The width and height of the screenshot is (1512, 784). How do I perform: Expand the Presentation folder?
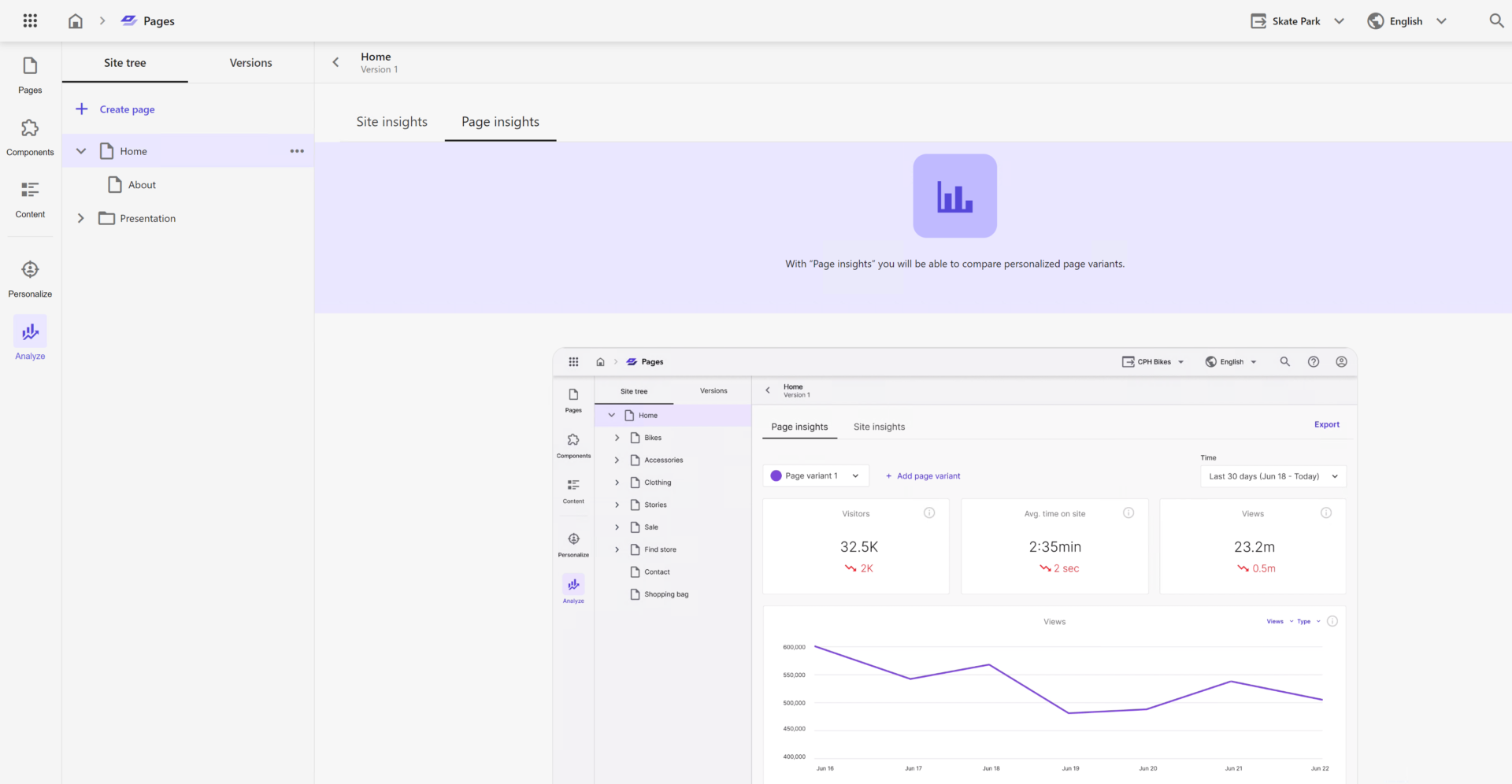(x=81, y=219)
